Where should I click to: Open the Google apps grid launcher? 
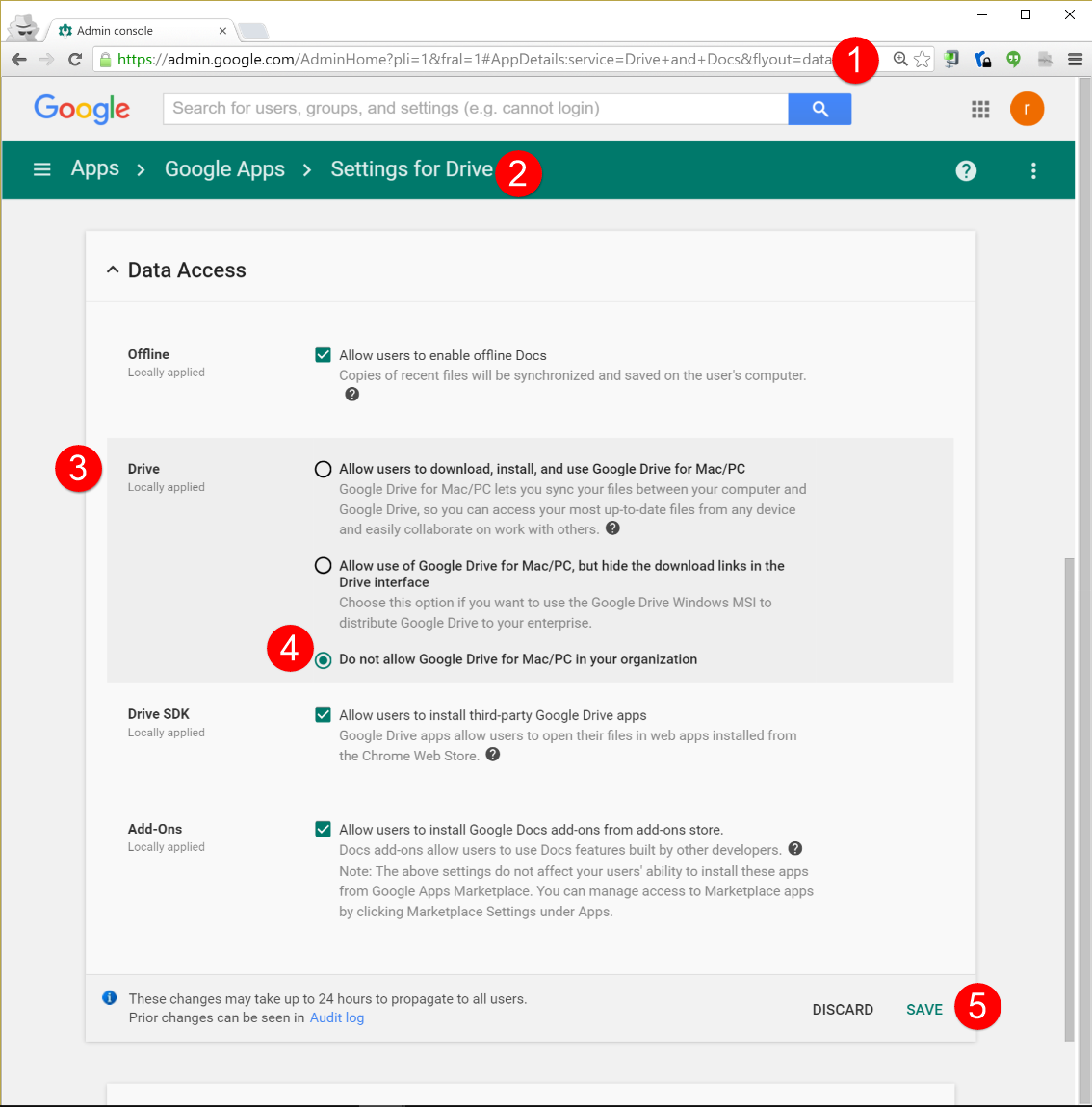(x=980, y=109)
